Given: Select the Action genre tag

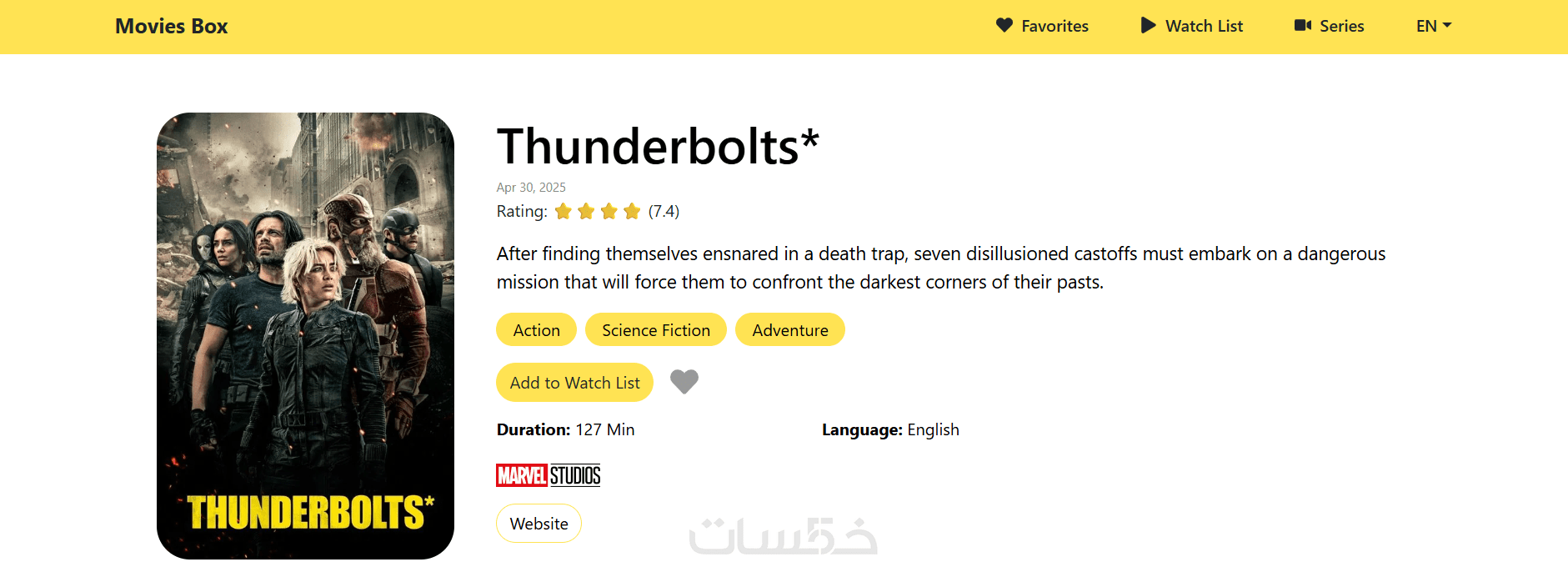Looking at the screenshot, I should [x=536, y=330].
